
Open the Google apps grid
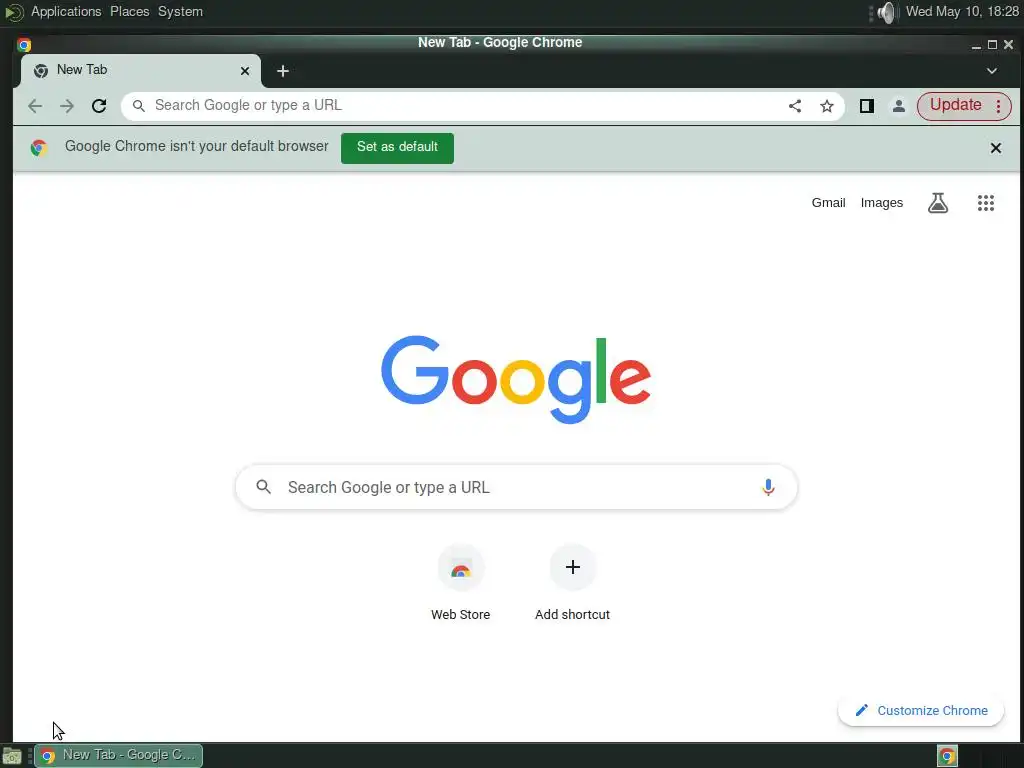[x=985, y=203]
